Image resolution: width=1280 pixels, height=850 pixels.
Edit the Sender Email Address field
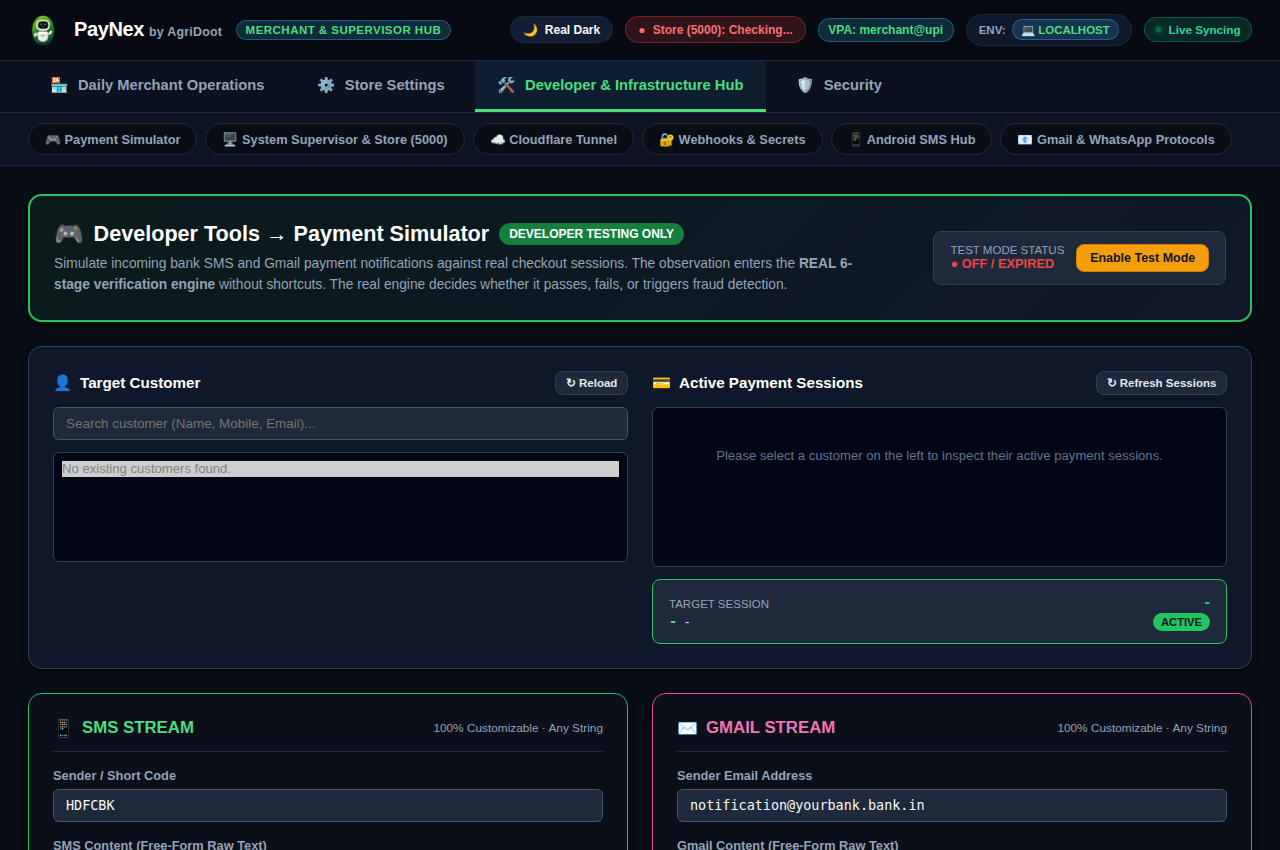point(952,805)
